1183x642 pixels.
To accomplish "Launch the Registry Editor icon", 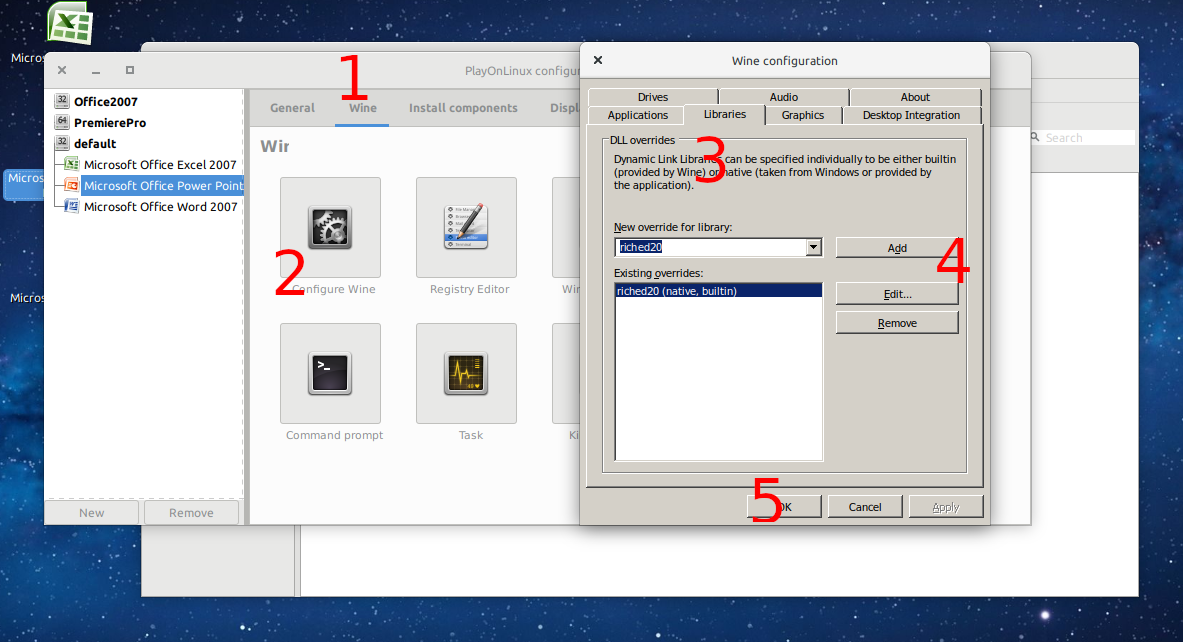I will tap(466, 227).
